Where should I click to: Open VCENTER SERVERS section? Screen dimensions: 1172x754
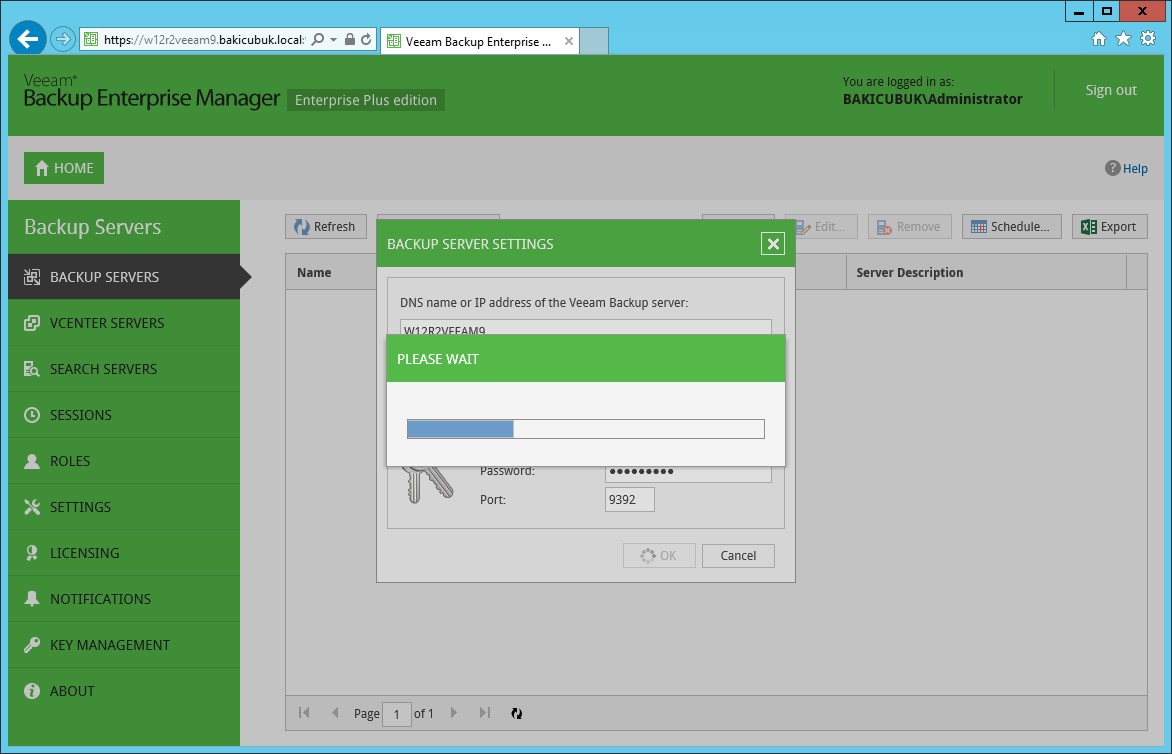click(x=124, y=323)
